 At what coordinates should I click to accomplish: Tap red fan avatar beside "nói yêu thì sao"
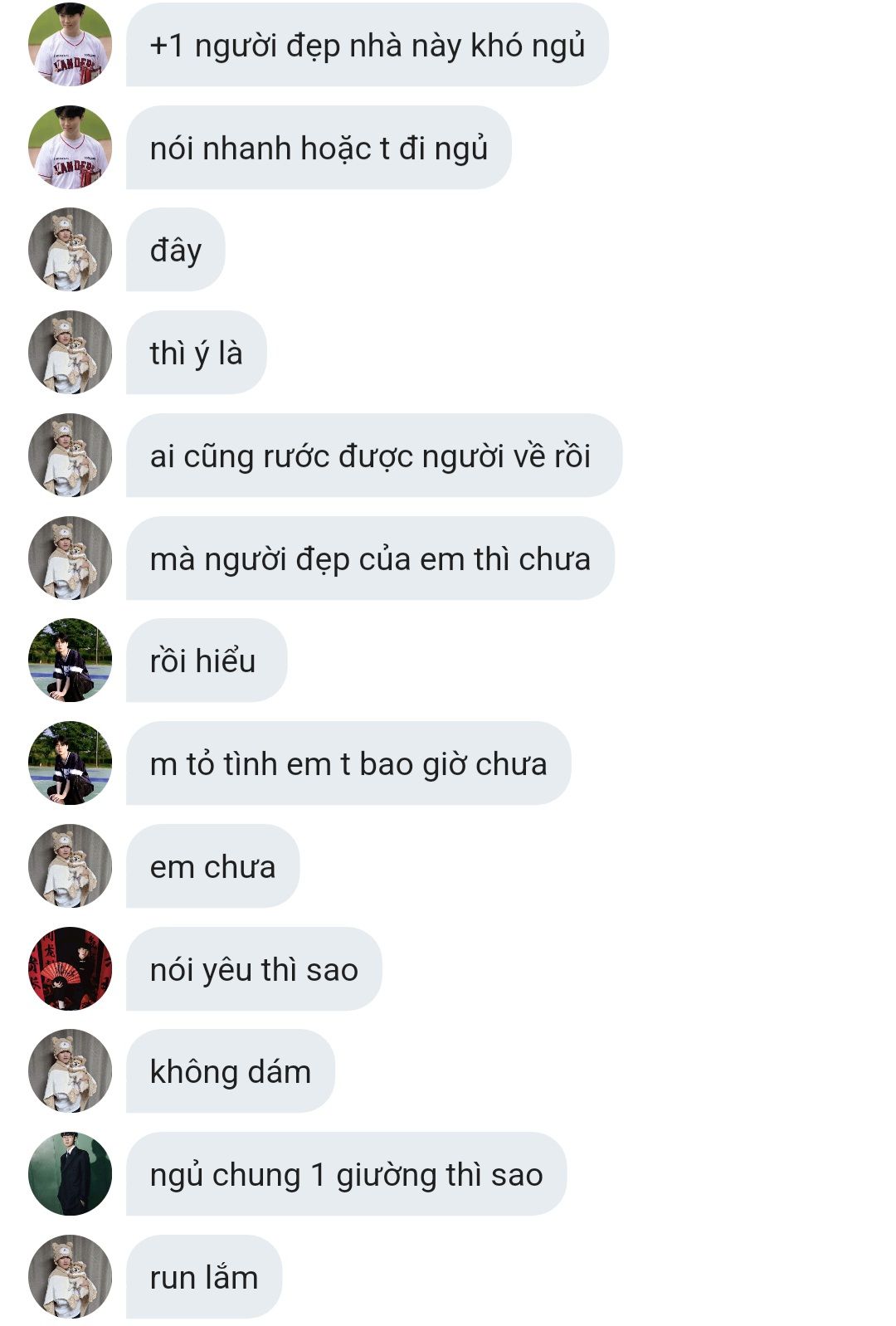point(70,969)
